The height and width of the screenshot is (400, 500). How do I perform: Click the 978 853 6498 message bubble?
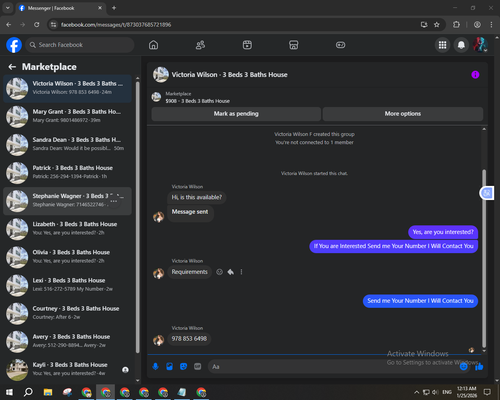tap(189, 339)
